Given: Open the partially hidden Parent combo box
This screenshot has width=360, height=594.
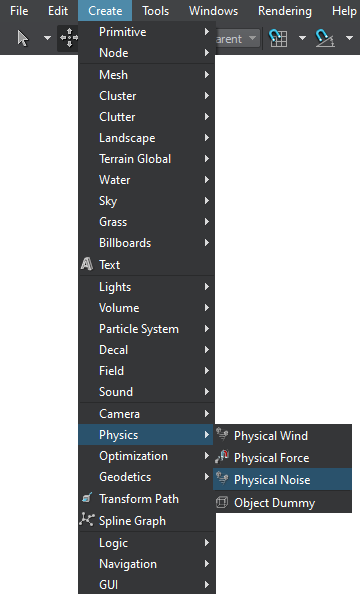Looking at the screenshot, I should (x=237, y=39).
